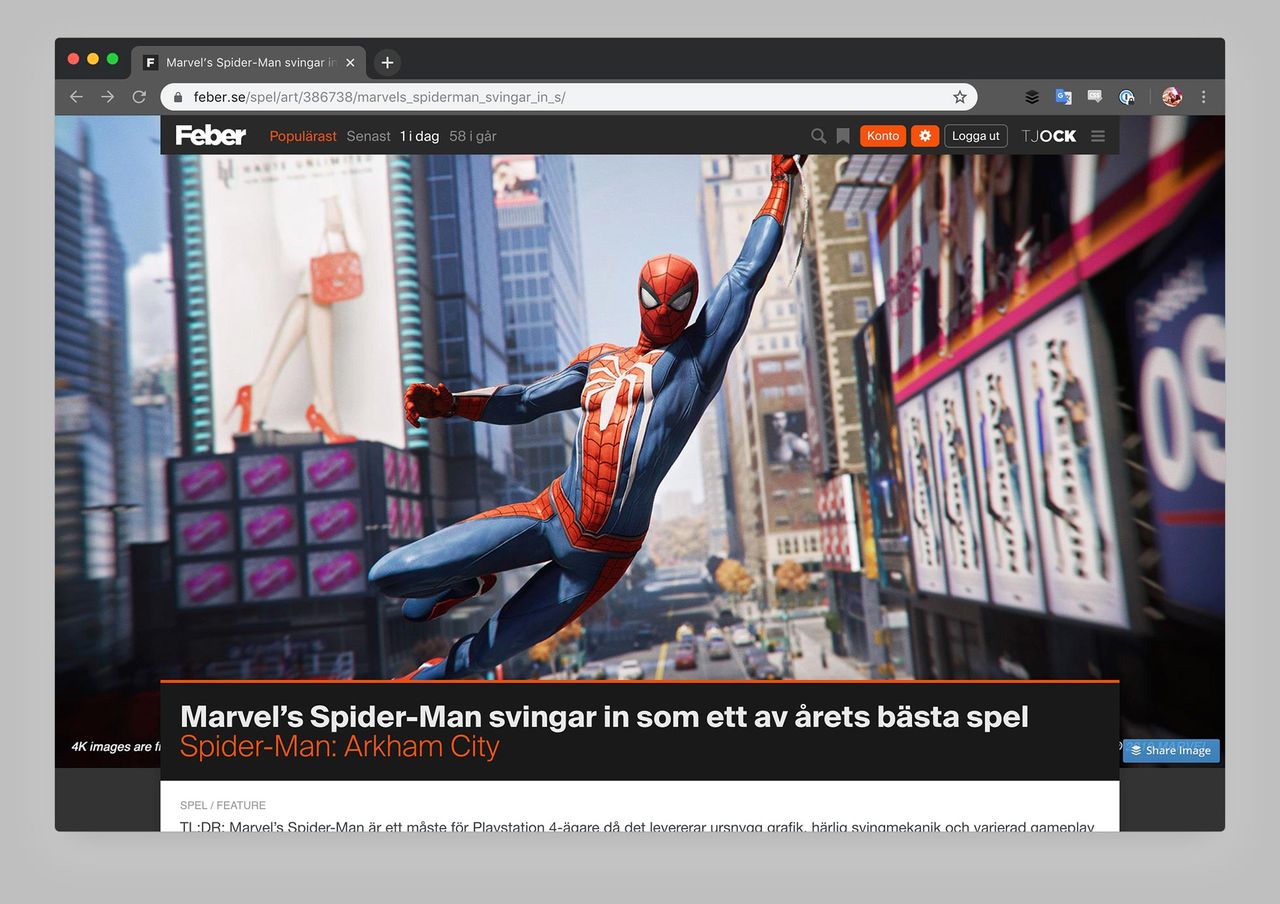Go to the Feber home logo
This screenshot has height=904, width=1280.
(x=211, y=135)
